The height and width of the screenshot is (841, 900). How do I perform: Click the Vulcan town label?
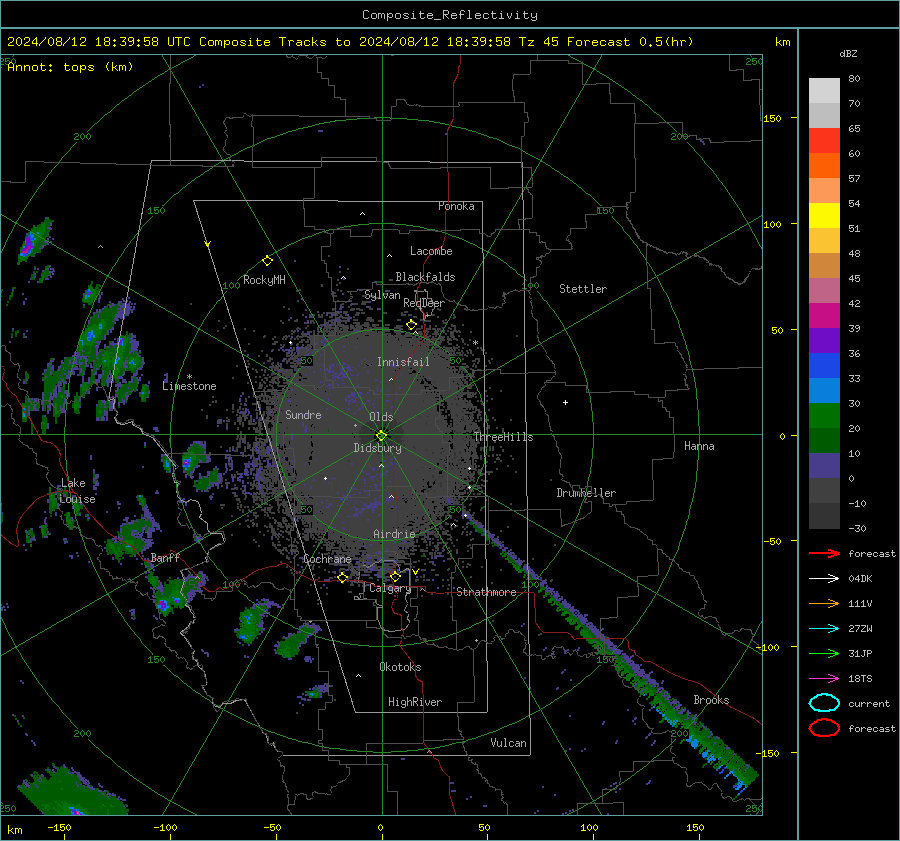[x=508, y=743]
